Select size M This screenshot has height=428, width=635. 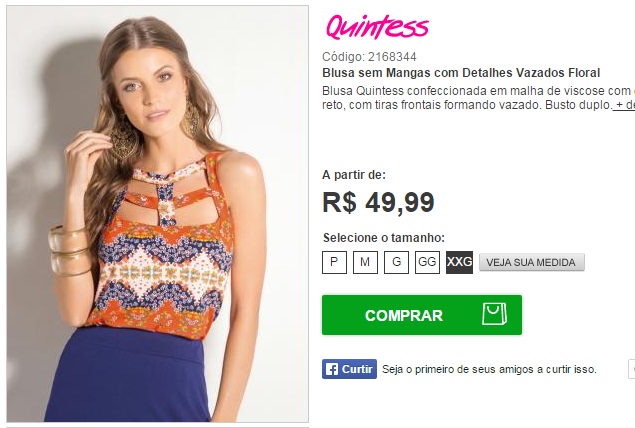click(x=365, y=262)
